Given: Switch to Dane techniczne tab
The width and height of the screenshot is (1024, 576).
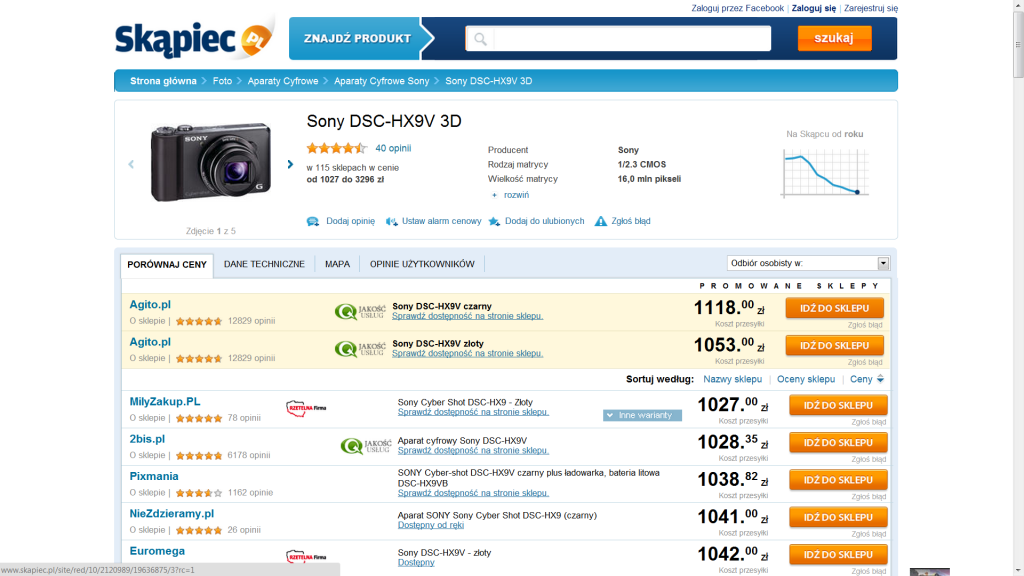Looking at the screenshot, I should [264, 264].
